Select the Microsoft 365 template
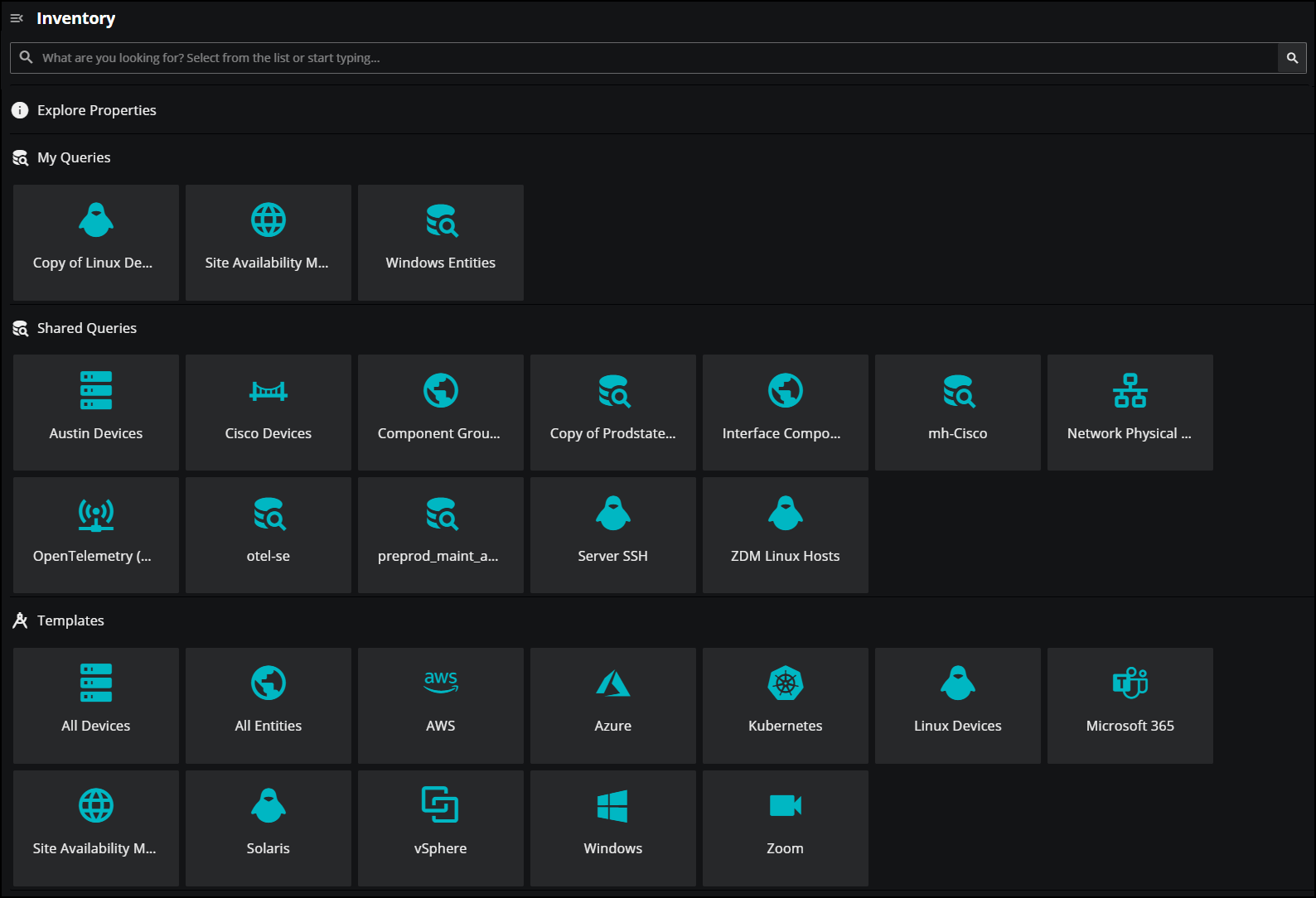Screen dimensions: 1316x898 click(x=1130, y=706)
